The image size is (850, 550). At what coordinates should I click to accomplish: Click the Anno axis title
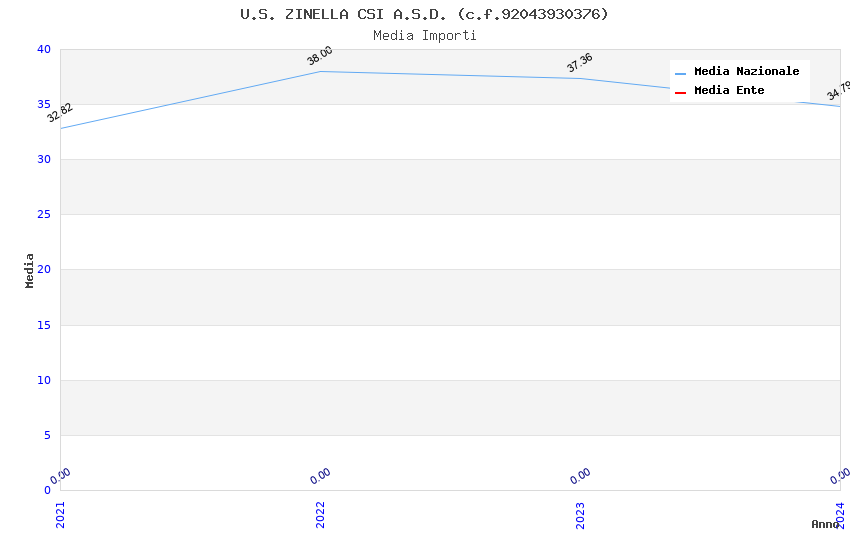[825, 524]
